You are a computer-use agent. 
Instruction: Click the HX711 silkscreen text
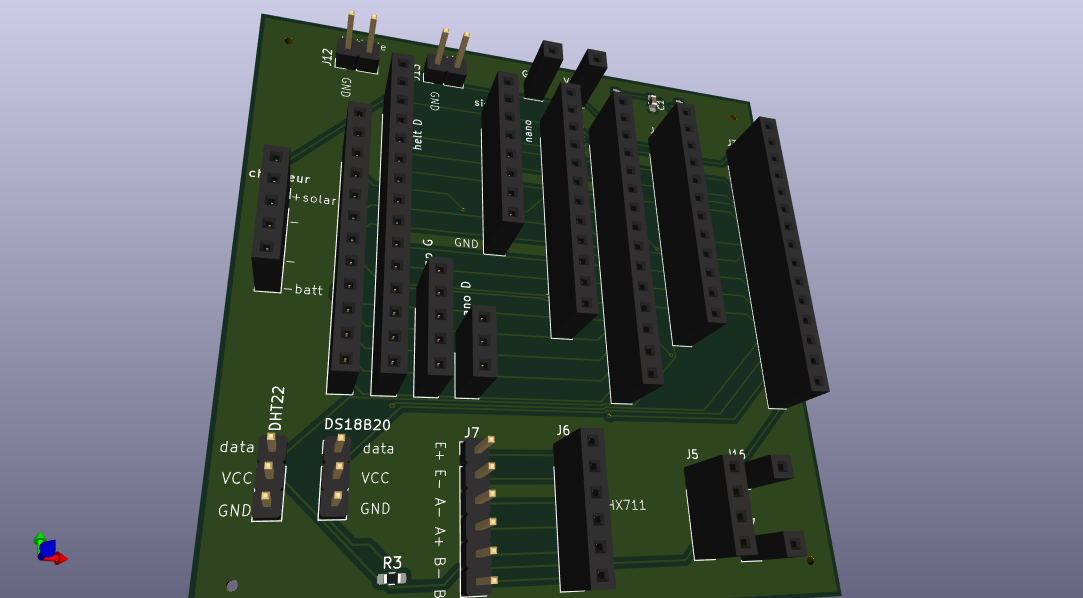pyautogui.click(x=628, y=505)
